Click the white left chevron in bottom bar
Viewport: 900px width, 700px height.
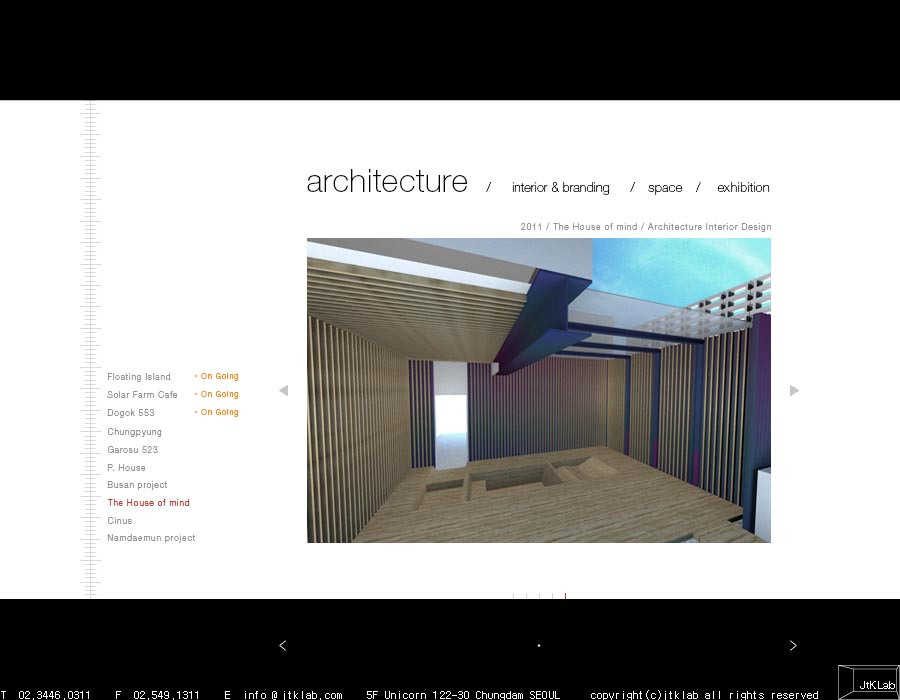click(282, 645)
